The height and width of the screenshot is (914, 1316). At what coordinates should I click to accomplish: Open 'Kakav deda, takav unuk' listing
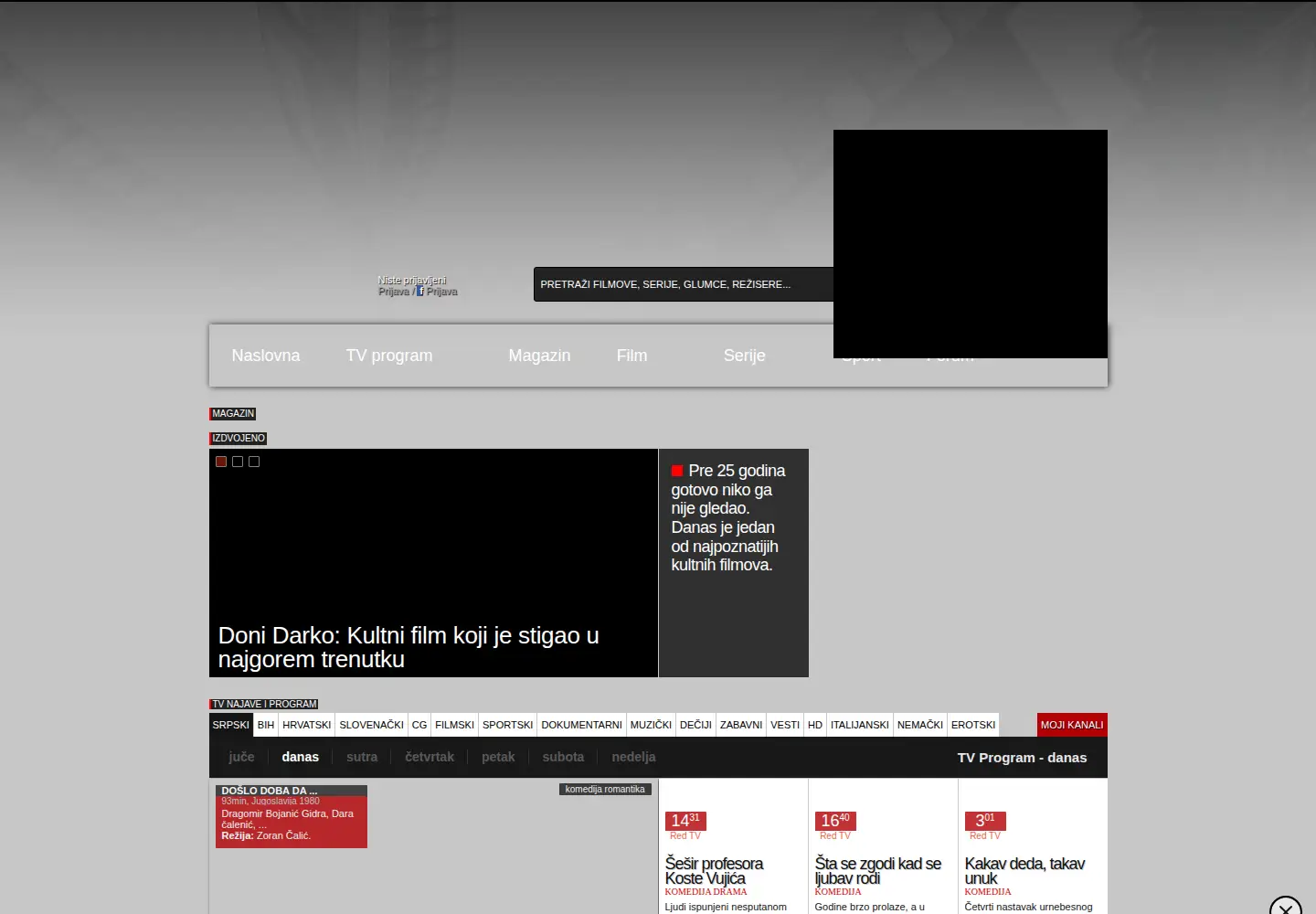[x=1024, y=871]
